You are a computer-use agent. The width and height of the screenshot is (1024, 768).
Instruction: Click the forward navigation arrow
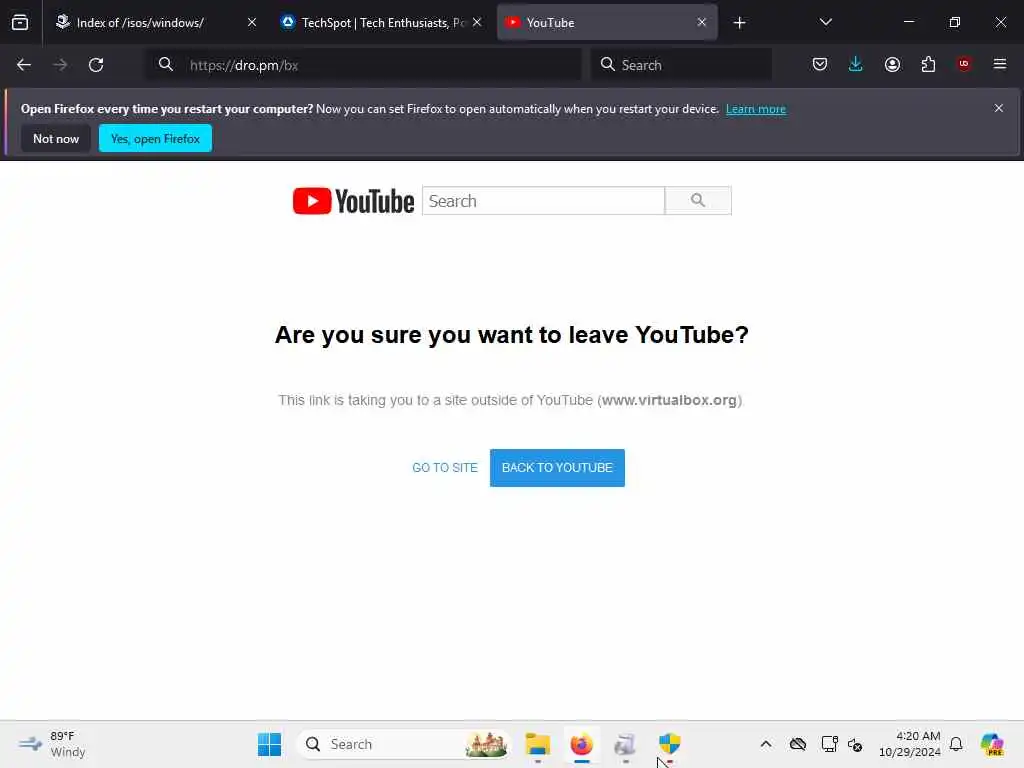60,65
